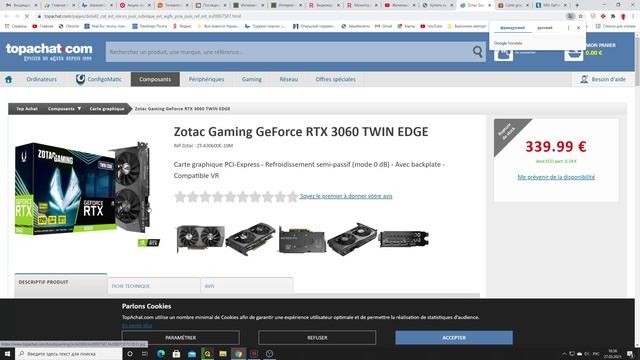Open the Réseau menu
The width and height of the screenshot is (640, 360).
pyautogui.click(x=289, y=79)
